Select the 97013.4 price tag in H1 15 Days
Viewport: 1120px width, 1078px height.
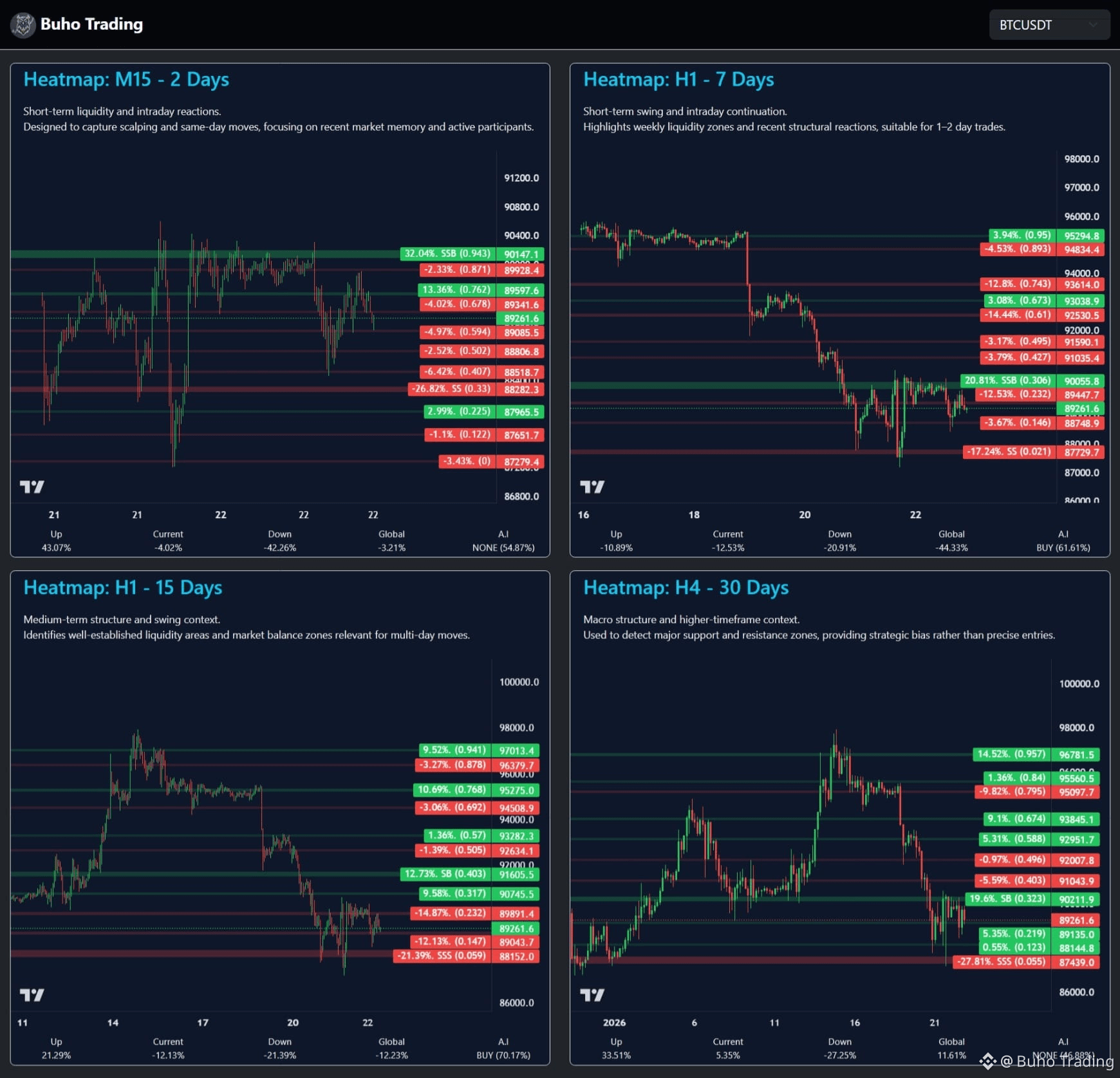[516, 750]
